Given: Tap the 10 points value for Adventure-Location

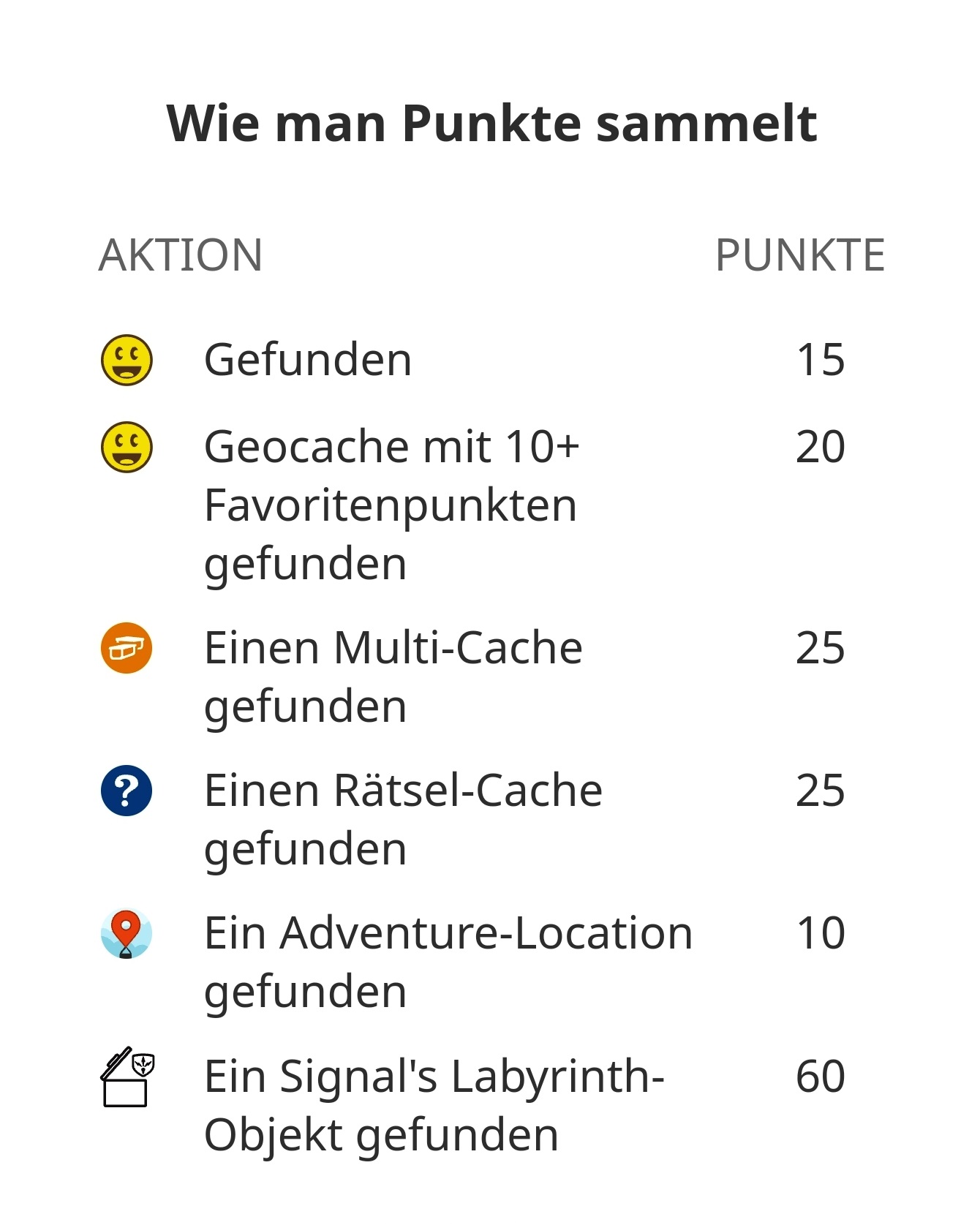Looking at the screenshot, I should [x=821, y=933].
